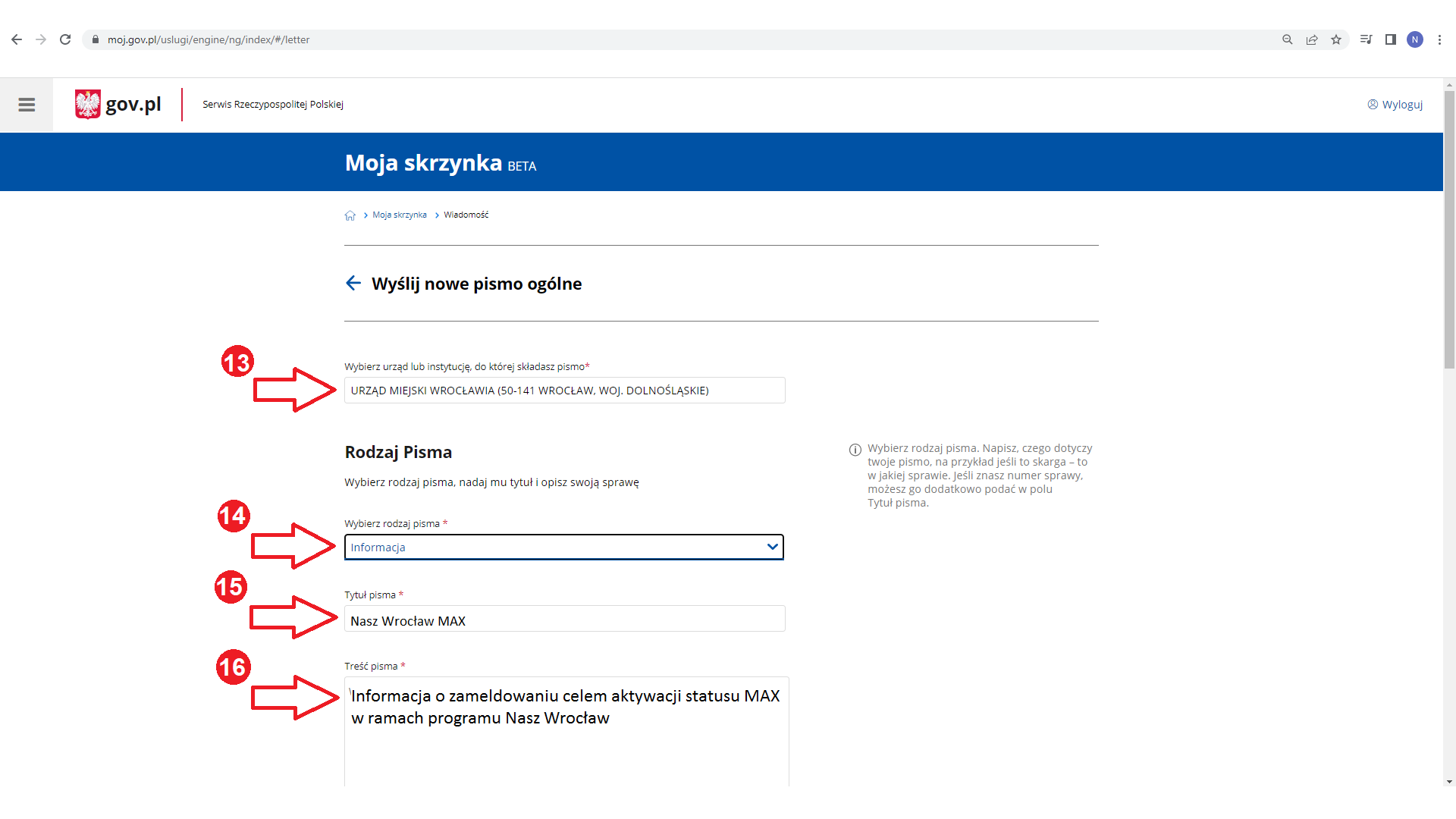Click the padlock site security icon
Screen dimensions: 1456x819
(x=96, y=39)
